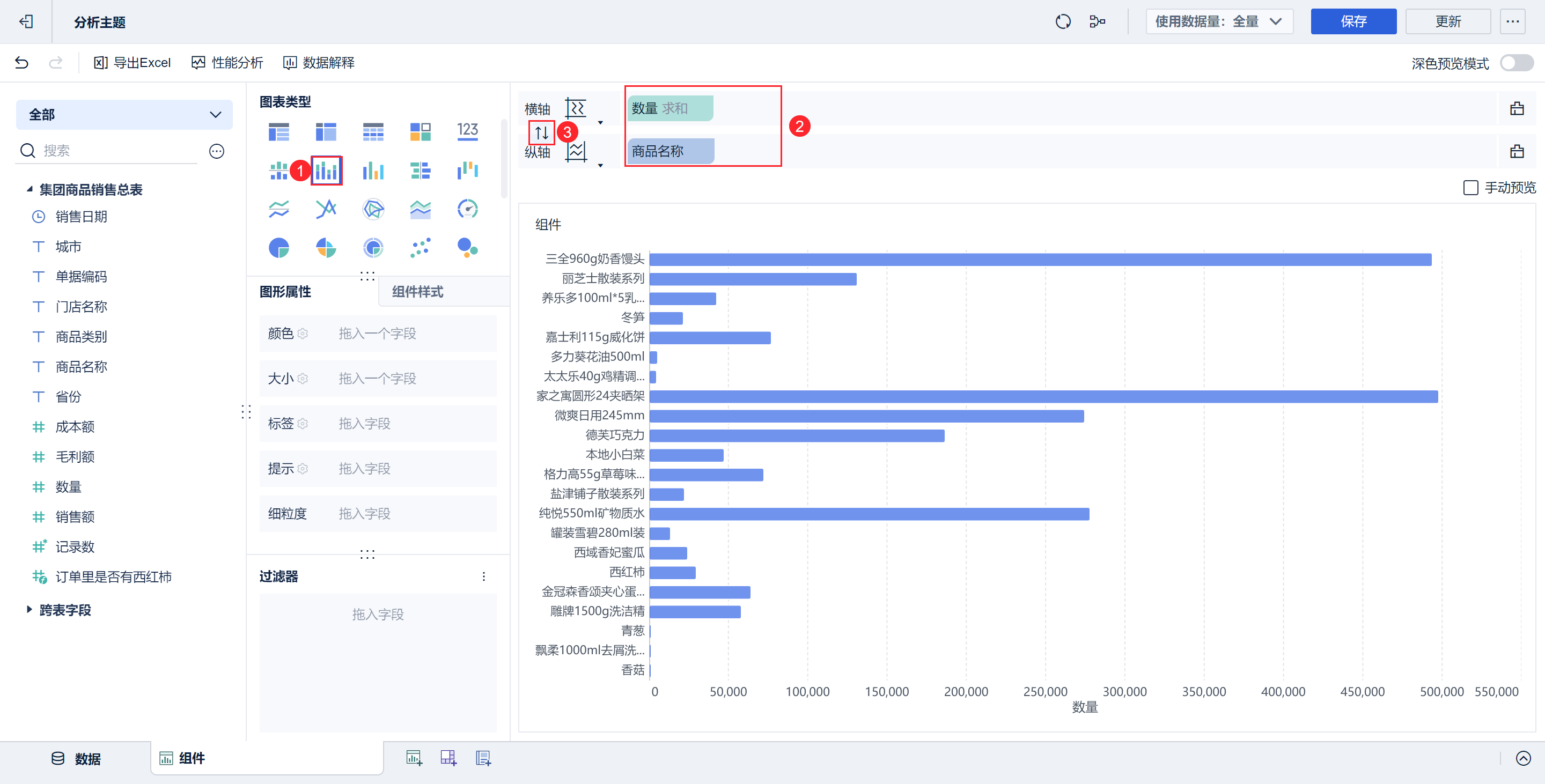1545x784 pixels.
Task: Select the radar chart type icon
Action: click(373, 209)
